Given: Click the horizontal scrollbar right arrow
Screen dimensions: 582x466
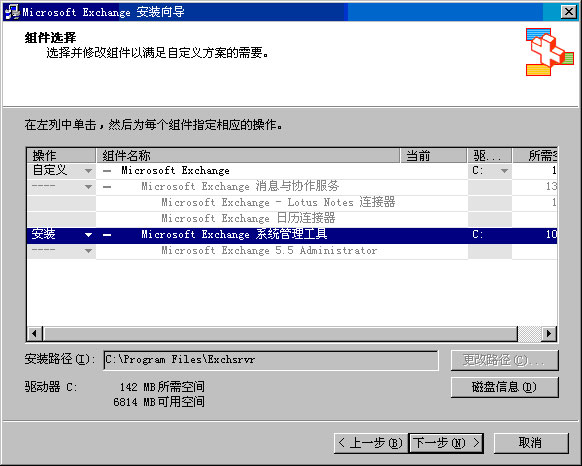Looking at the screenshot, I should click(x=549, y=333).
